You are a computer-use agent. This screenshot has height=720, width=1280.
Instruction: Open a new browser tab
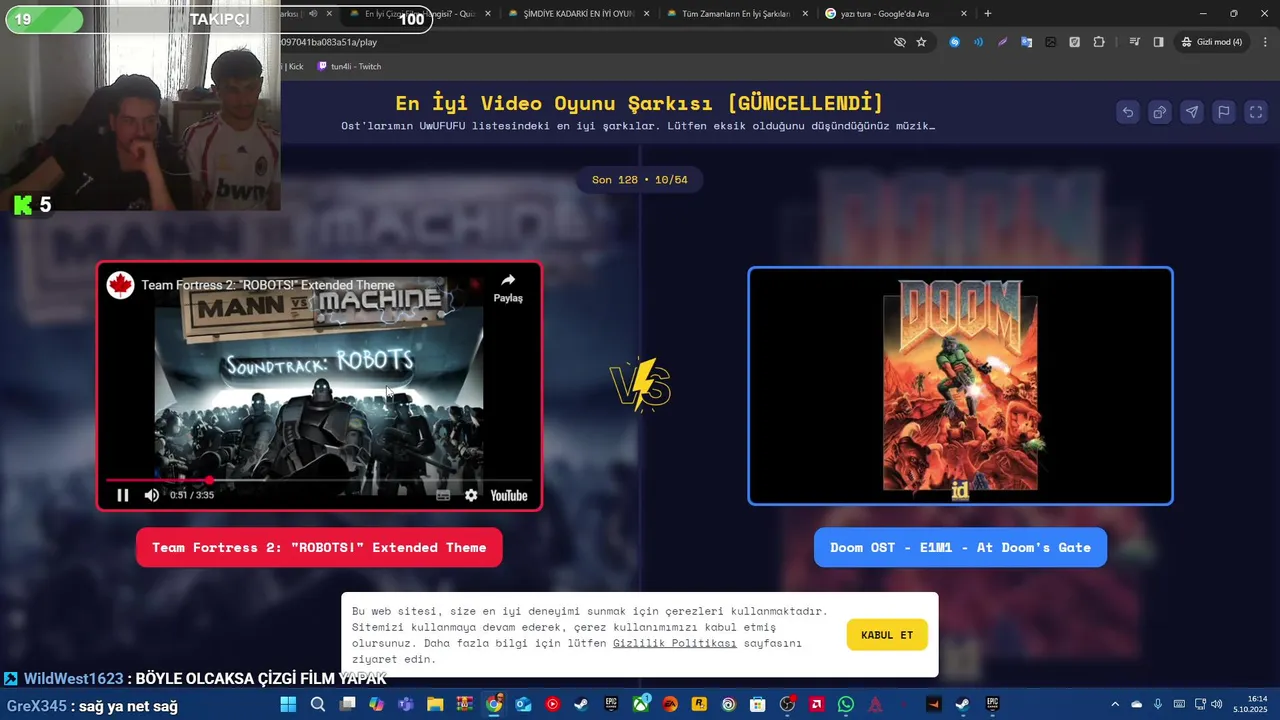tap(988, 13)
